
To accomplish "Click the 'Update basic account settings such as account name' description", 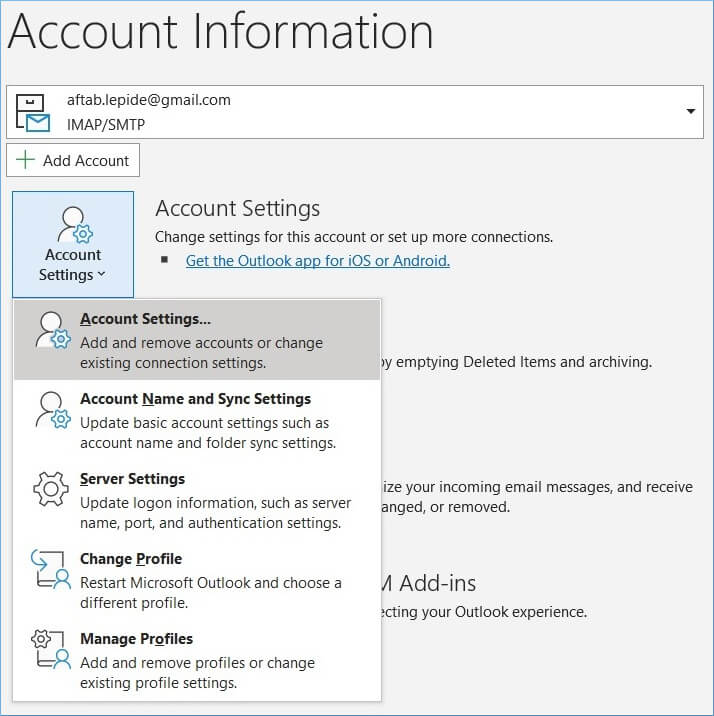I will pos(208,433).
